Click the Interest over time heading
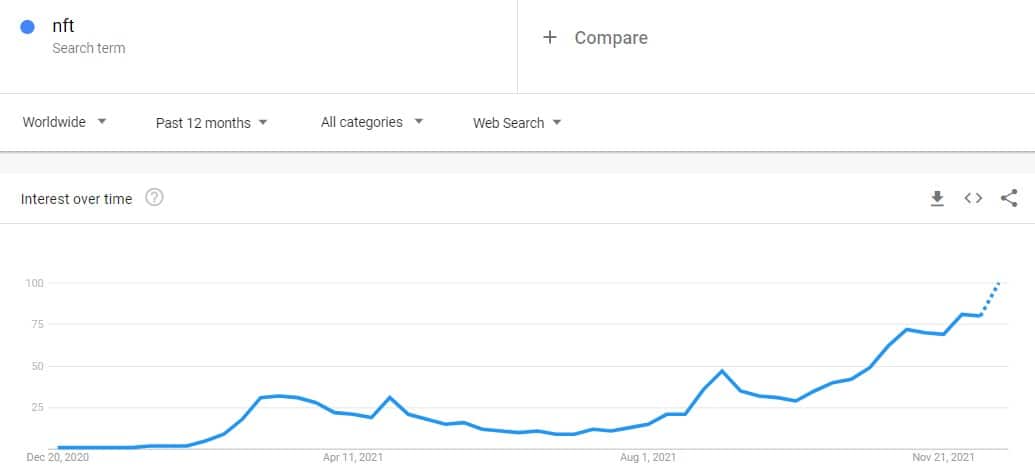This screenshot has width=1035, height=471. [76, 199]
